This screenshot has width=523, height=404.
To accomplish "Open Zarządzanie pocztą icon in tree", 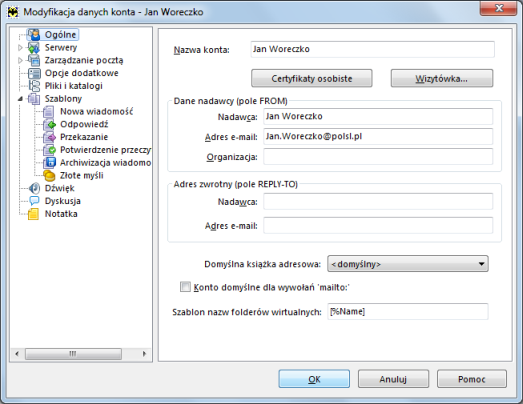I will coord(34,60).
